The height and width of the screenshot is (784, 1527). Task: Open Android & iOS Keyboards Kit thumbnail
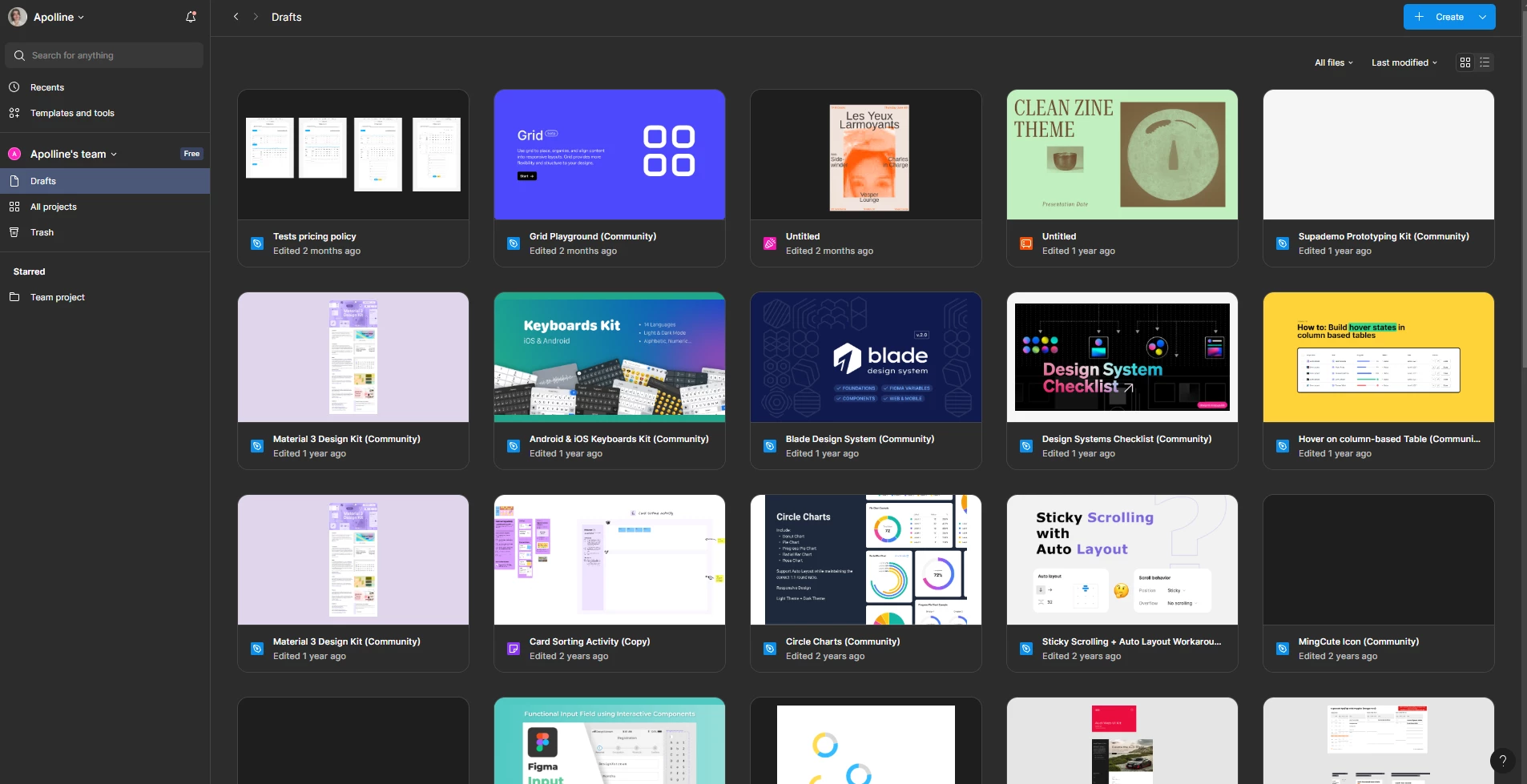point(610,357)
